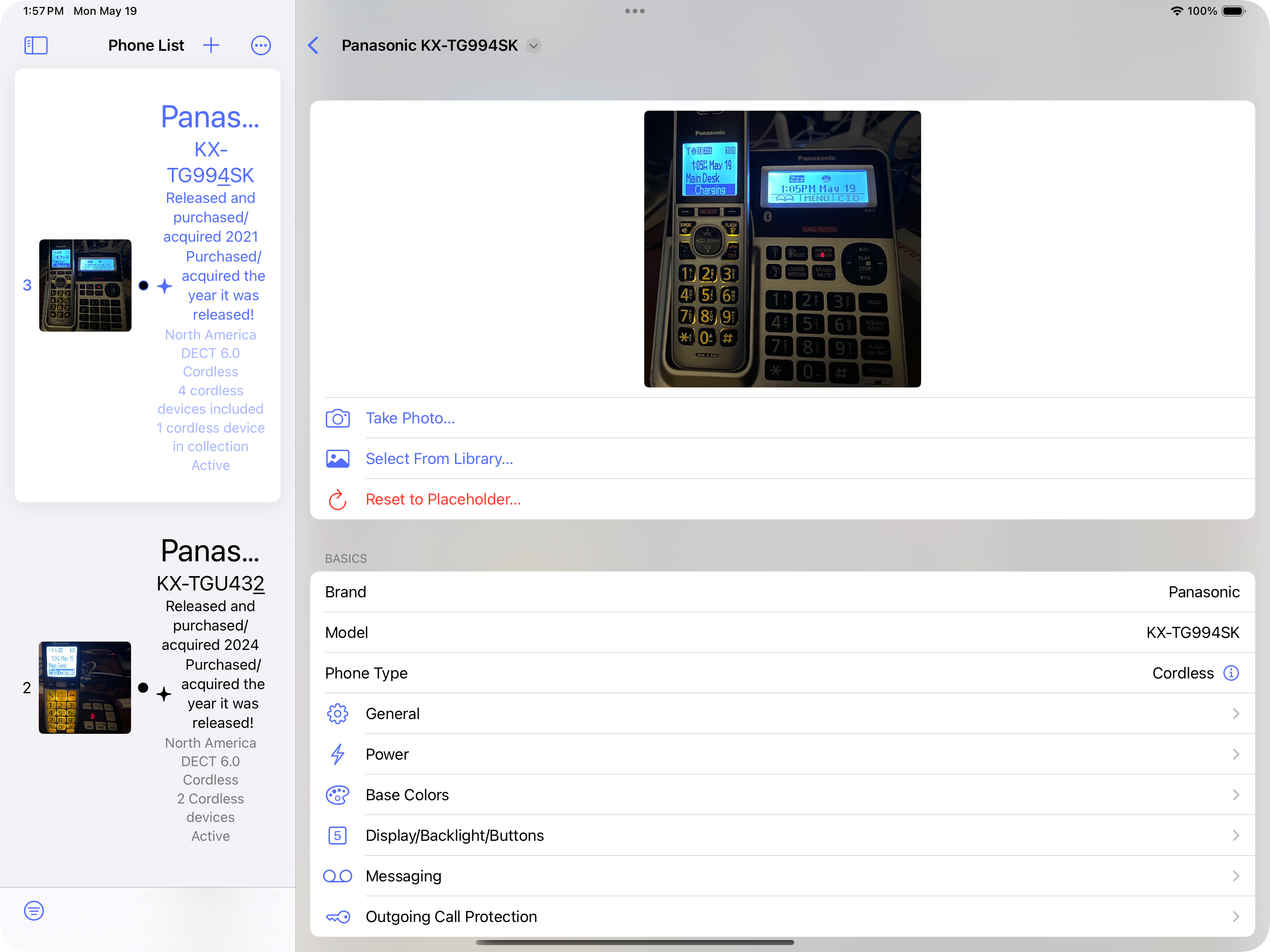Go back using the chevron arrow
The height and width of the screenshot is (952, 1270).
[x=313, y=45]
